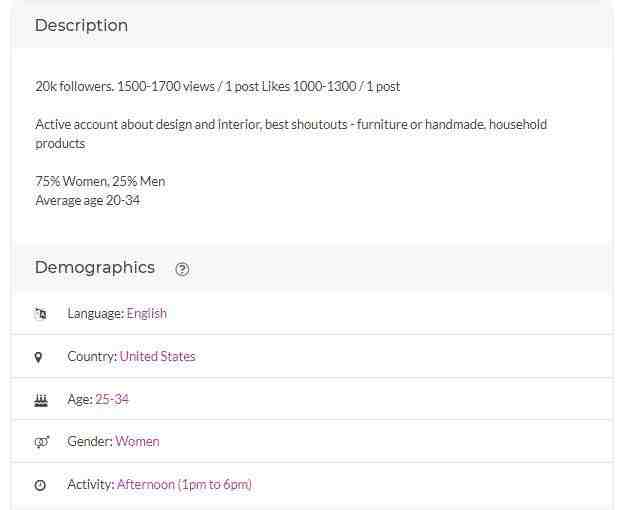
Task: Click the Activity label text
Action: click(91, 484)
